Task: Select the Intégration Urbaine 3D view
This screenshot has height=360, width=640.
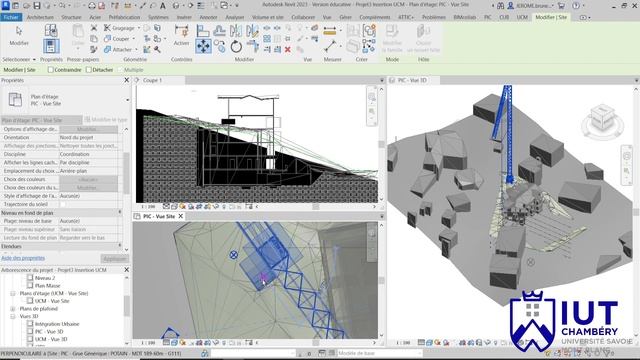Action: pos(57,324)
